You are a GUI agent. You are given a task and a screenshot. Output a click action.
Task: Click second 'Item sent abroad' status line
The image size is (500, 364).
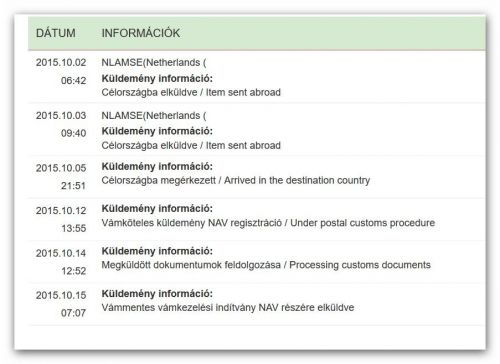pyautogui.click(x=191, y=145)
